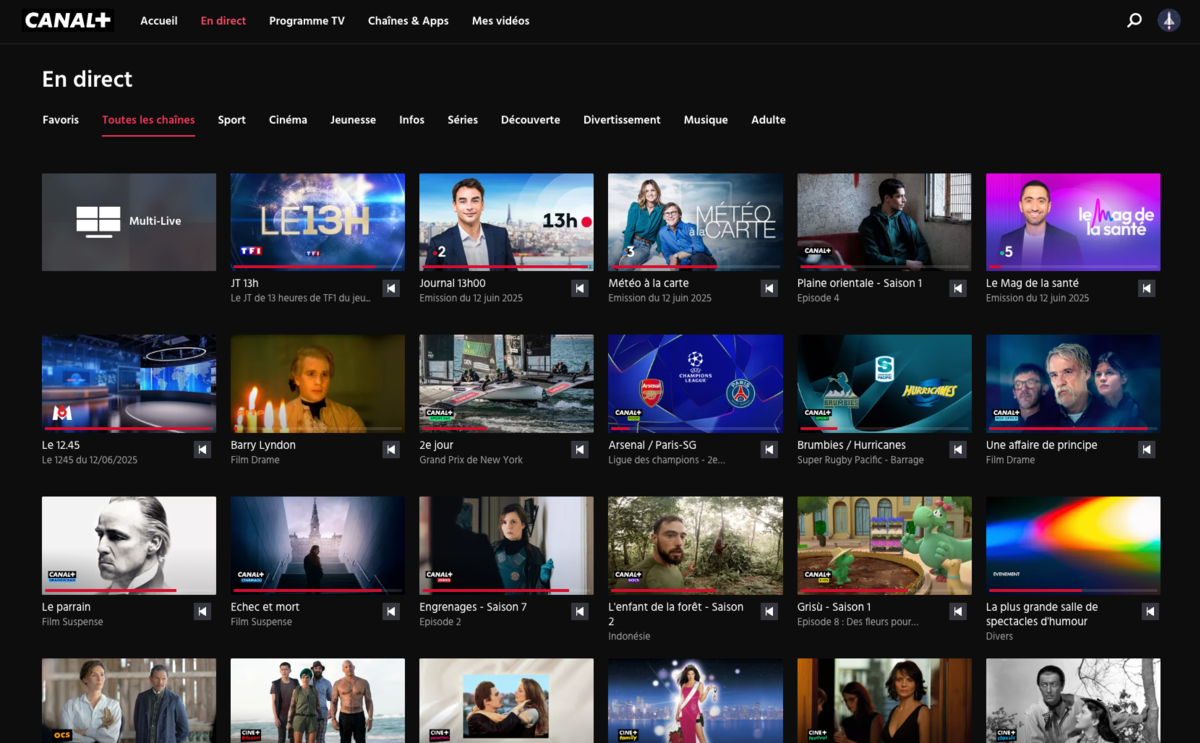
Task: Play the Le parrain thumbnail
Action: point(129,545)
